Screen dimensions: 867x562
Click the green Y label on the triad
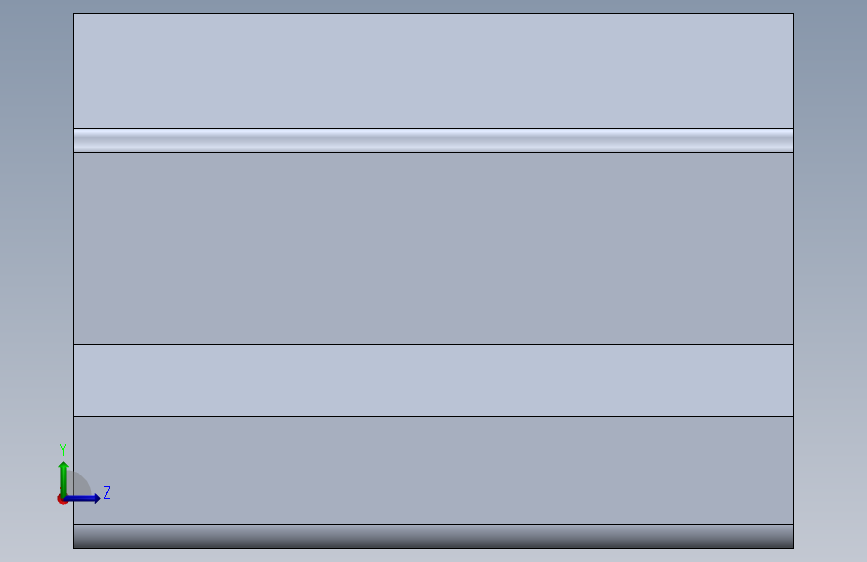point(63,449)
